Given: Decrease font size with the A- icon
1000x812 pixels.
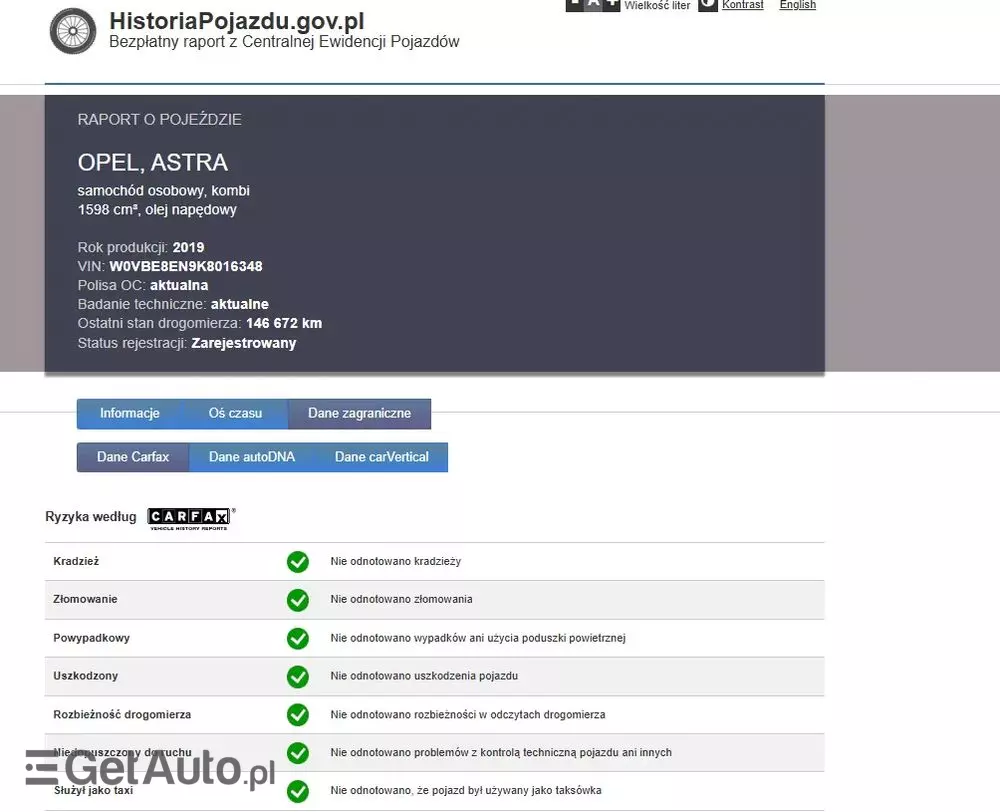Looking at the screenshot, I should click(574, 4).
